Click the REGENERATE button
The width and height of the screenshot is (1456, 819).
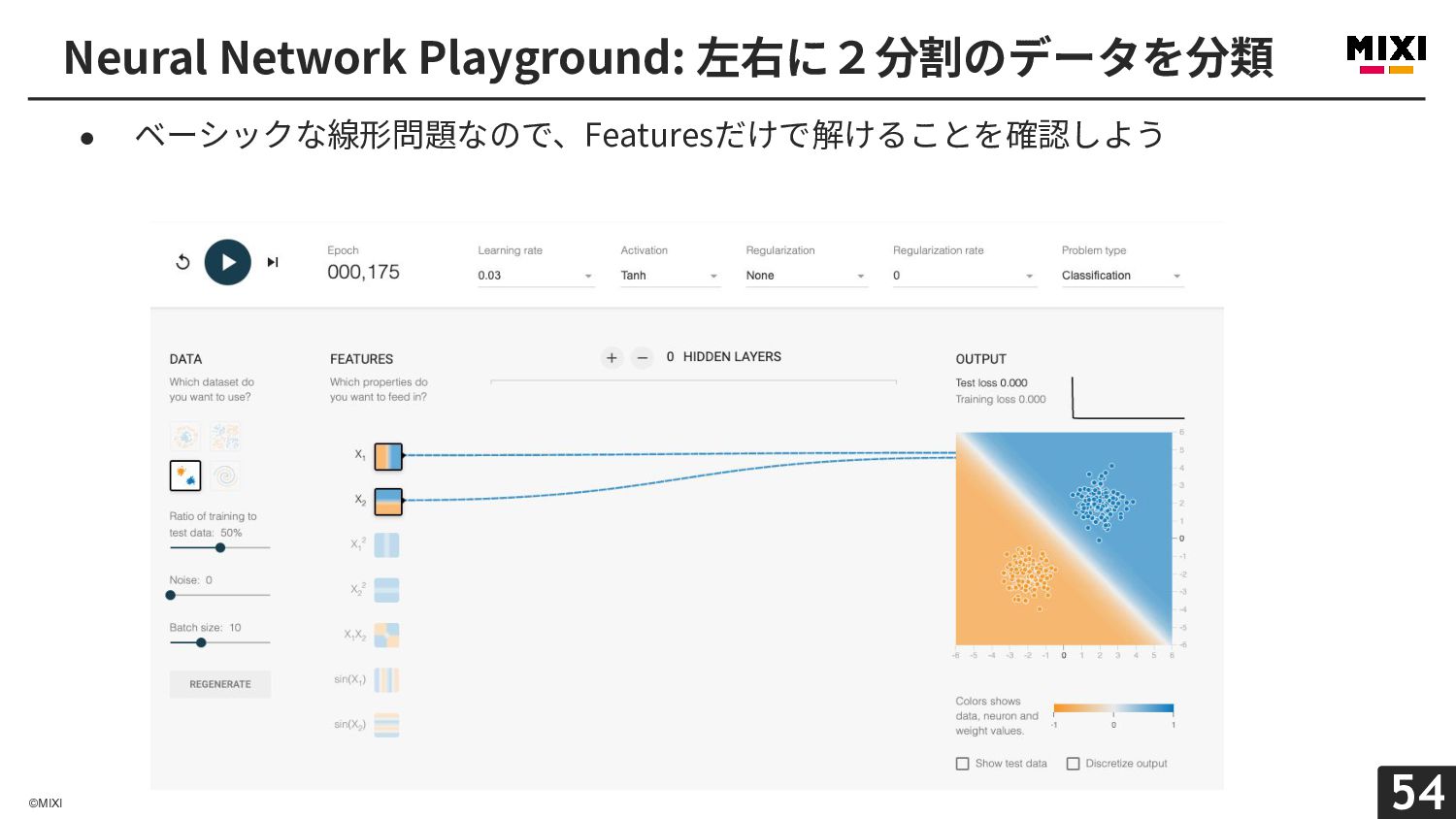click(x=220, y=684)
